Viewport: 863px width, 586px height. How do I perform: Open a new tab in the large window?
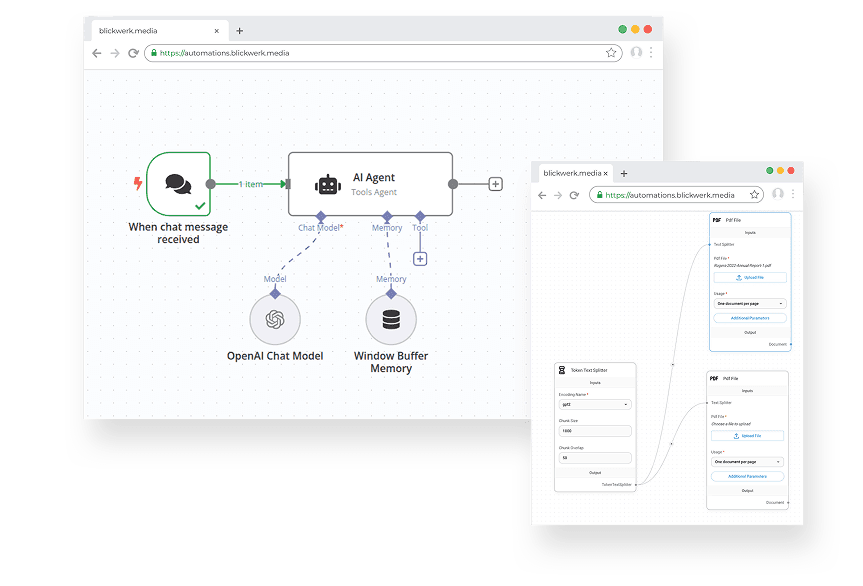click(239, 31)
